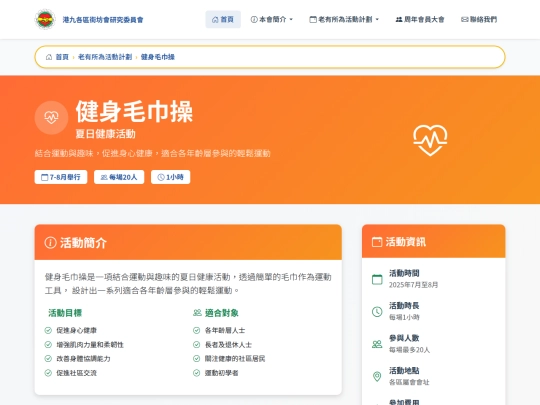Click the round heartbeat icon beside the title
This screenshot has height=405, width=540.
click(x=51, y=117)
